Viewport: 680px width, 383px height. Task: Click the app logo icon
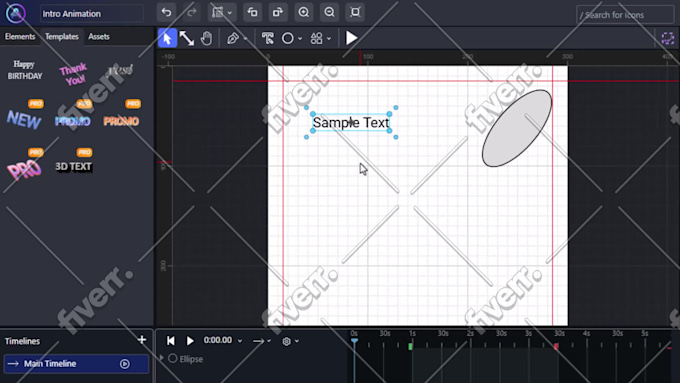coord(15,13)
